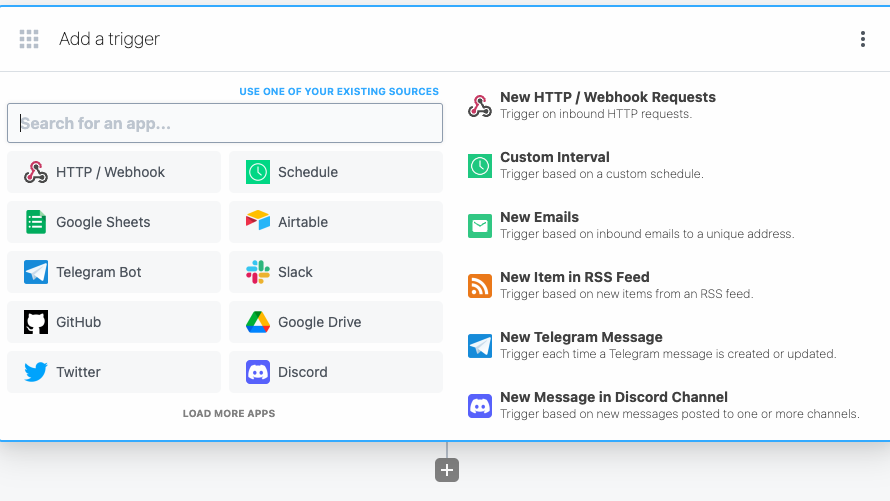Select the Airtable app icon
The height and width of the screenshot is (501, 890).
coord(258,222)
